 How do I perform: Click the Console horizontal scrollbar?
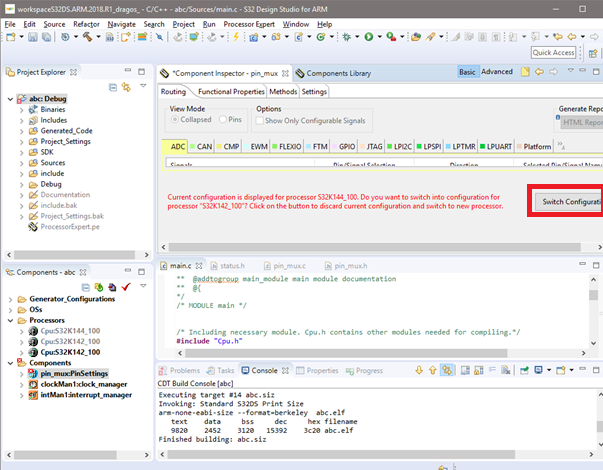(x=341, y=455)
